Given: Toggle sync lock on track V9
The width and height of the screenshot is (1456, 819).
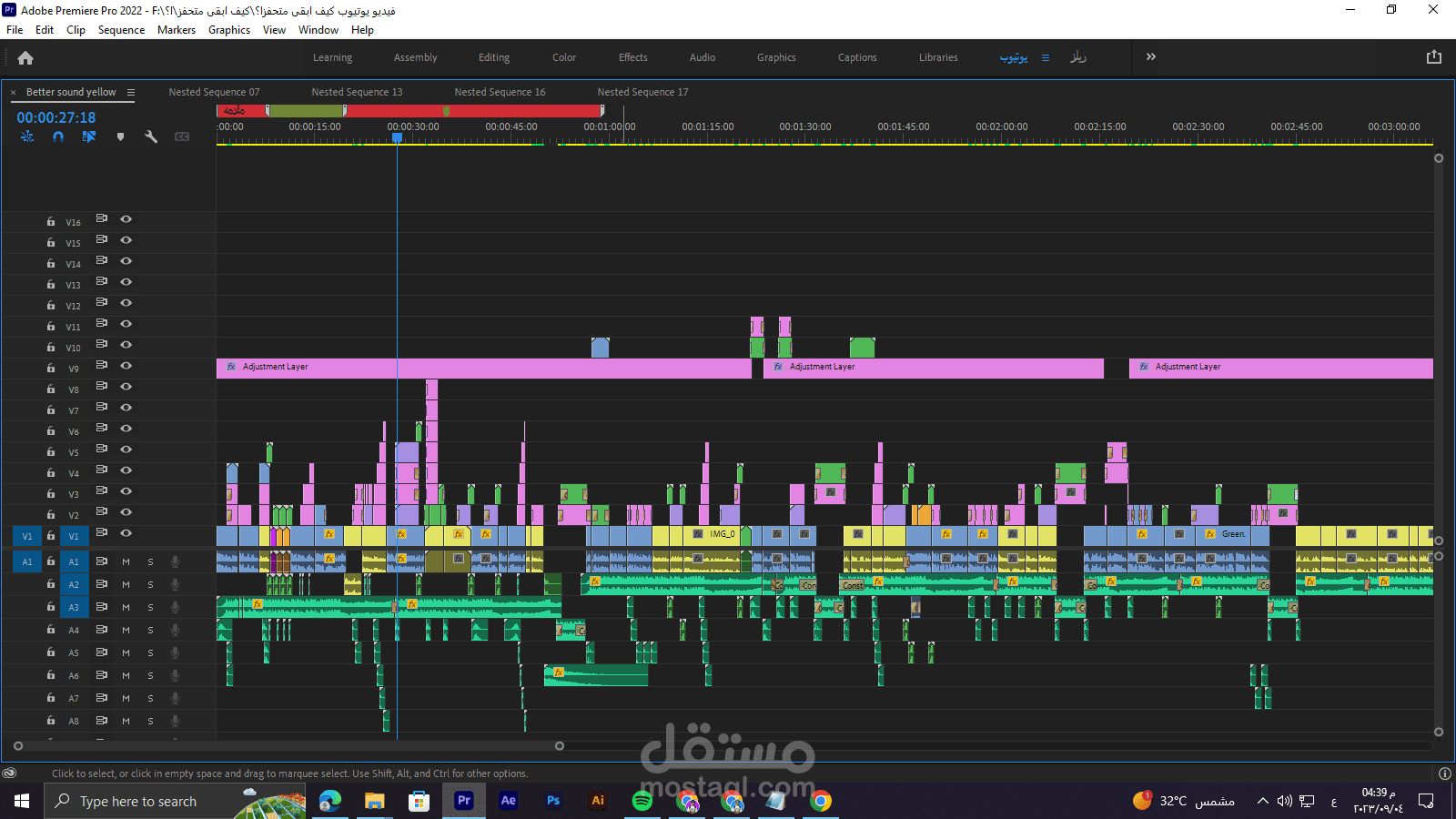Looking at the screenshot, I should pyautogui.click(x=102, y=366).
